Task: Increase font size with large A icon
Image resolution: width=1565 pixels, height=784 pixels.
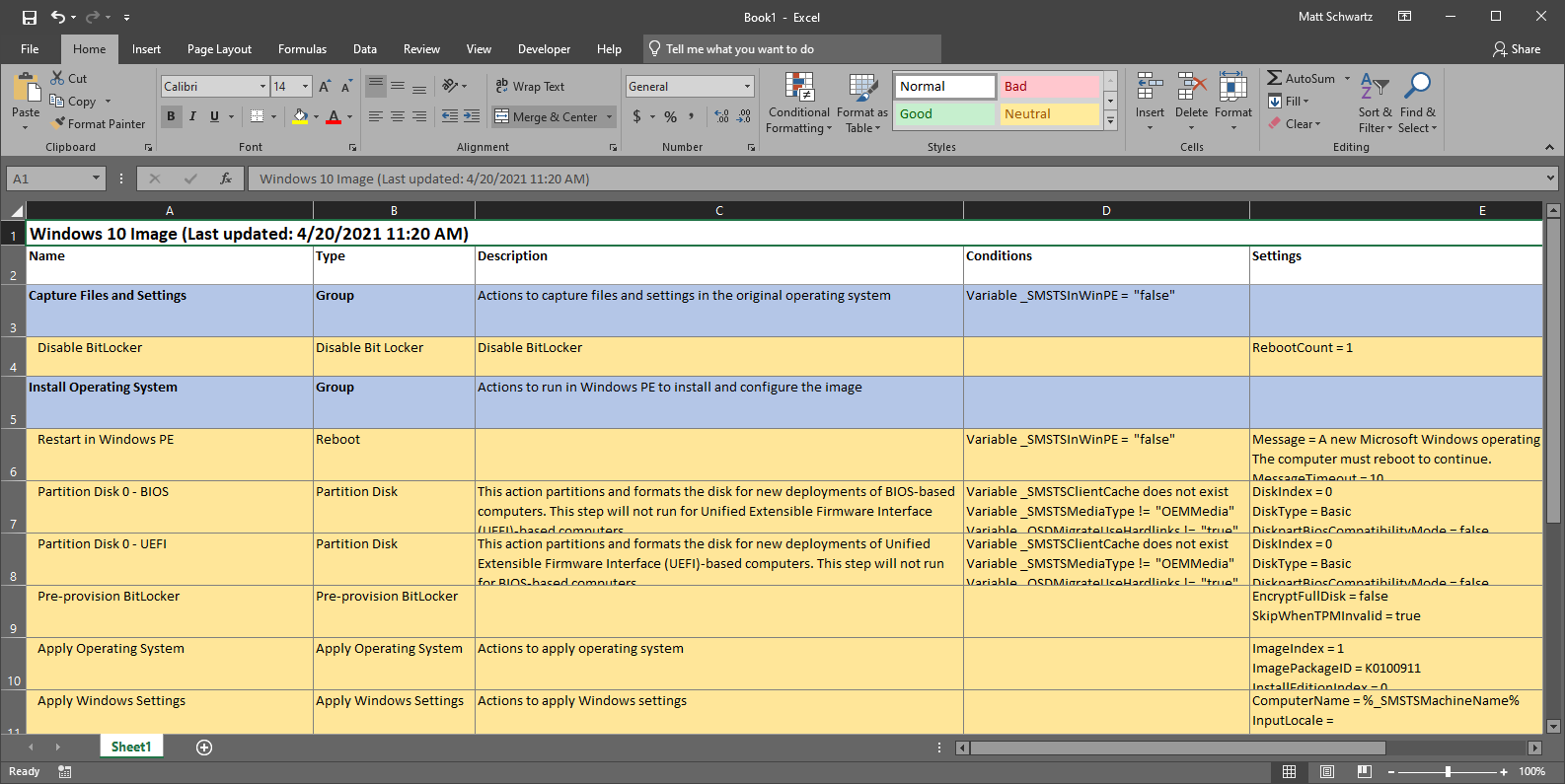Action: pyautogui.click(x=325, y=87)
